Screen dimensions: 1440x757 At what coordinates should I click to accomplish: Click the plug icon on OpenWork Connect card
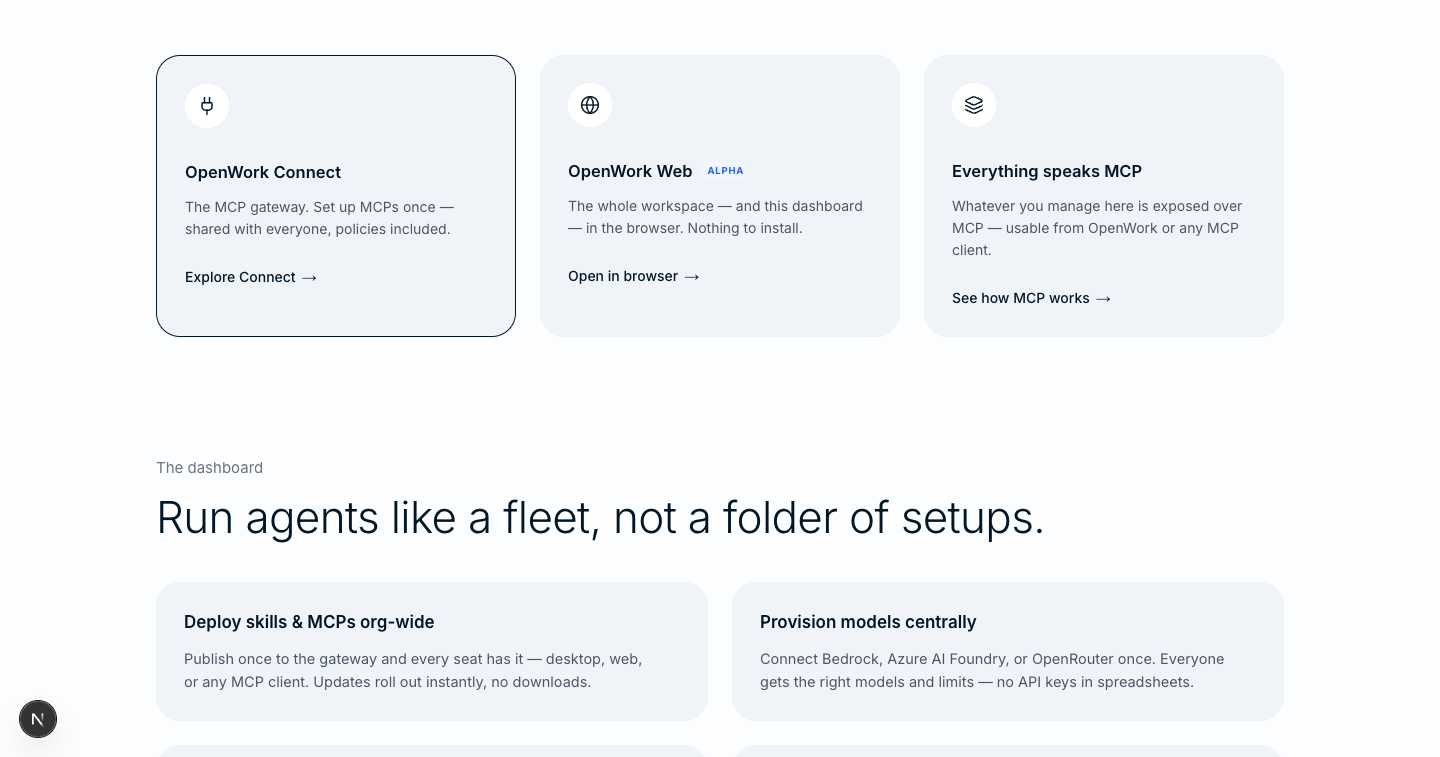coord(207,106)
